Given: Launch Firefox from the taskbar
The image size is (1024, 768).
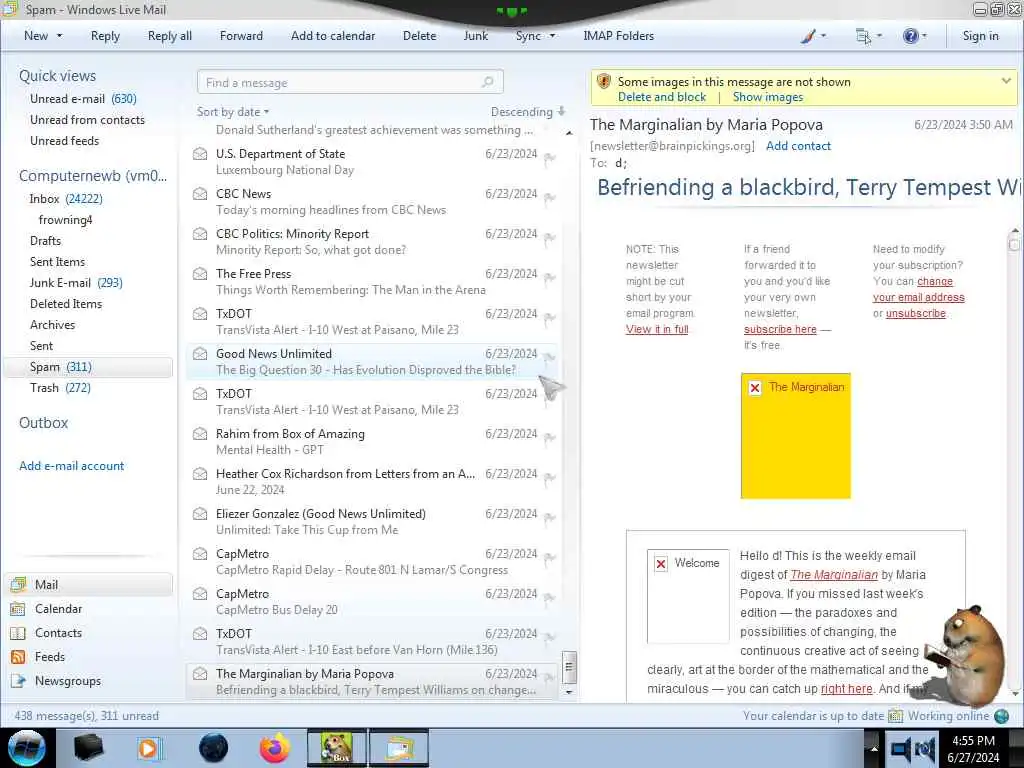Looking at the screenshot, I should [275, 748].
